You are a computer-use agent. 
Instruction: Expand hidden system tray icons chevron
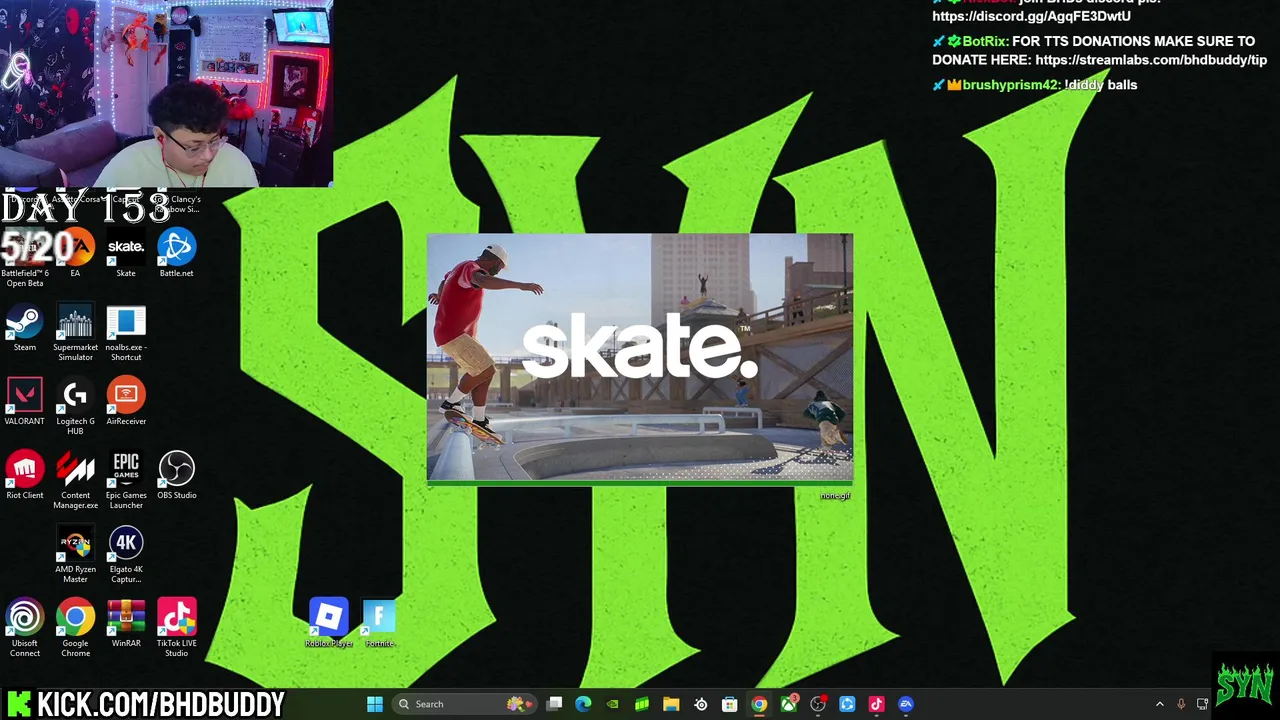[1160, 704]
